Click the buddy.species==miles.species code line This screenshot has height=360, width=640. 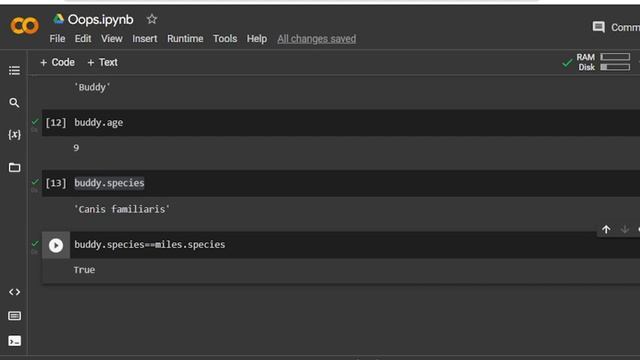[149, 244]
